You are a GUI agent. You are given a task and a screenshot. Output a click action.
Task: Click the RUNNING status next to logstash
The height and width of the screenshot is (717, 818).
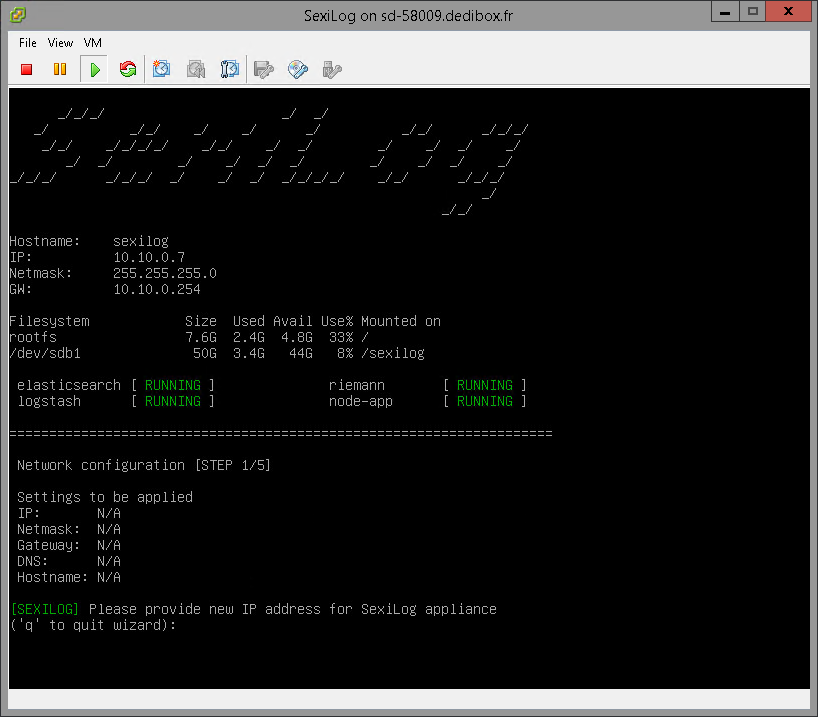[173, 401]
